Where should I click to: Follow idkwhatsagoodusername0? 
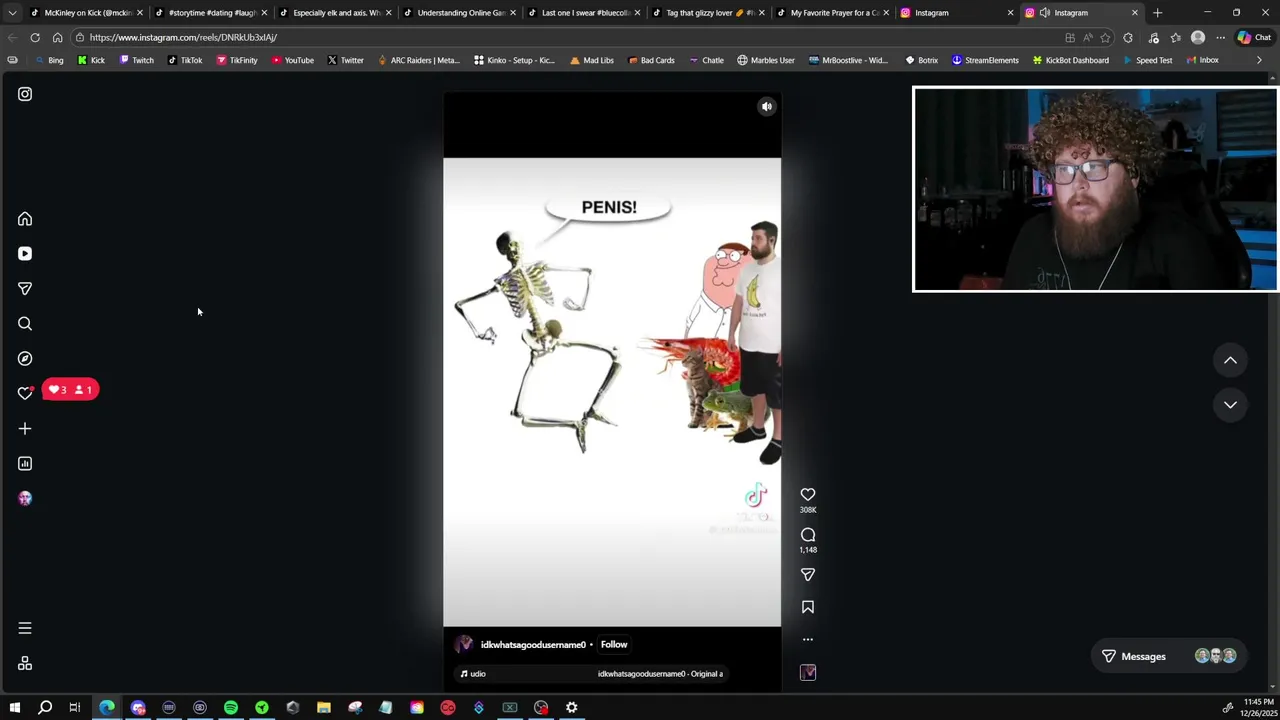(614, 645)
